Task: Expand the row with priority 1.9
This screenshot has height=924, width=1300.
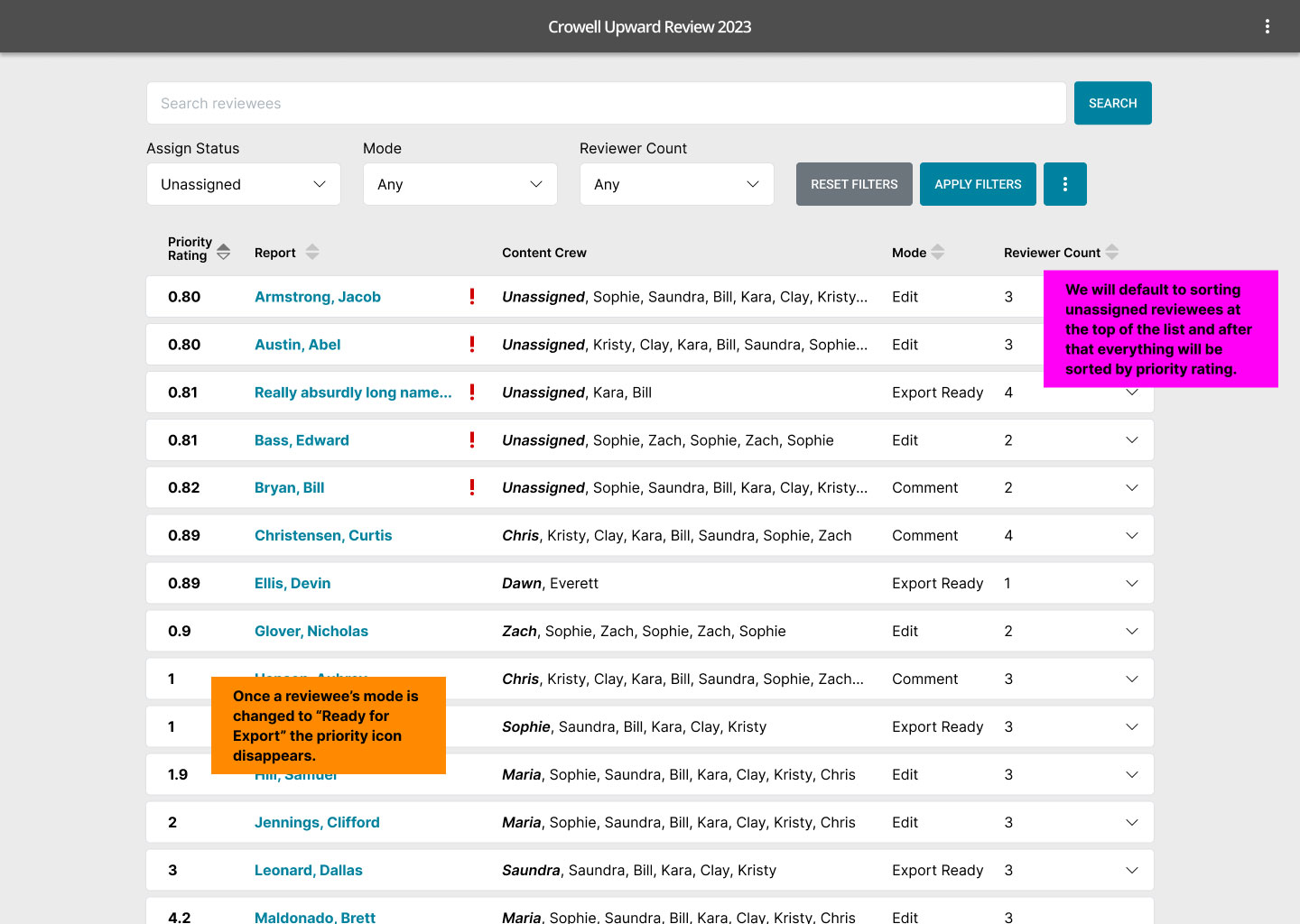Action: click(1132, 774)
